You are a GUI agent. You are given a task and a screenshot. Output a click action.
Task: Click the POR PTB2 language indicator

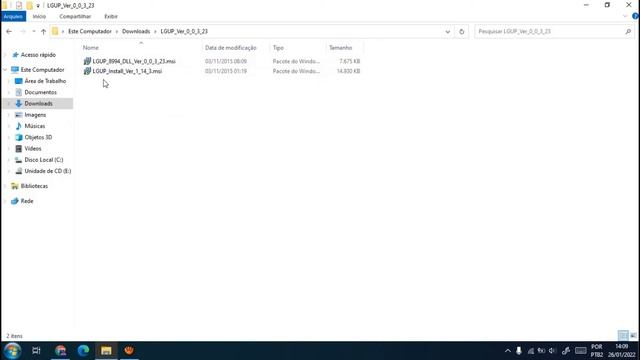pyautogui.click(x=596, y=351)
